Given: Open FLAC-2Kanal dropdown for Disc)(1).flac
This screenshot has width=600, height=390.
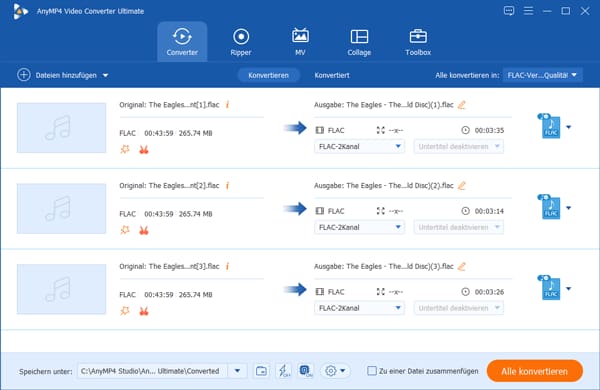Looking at the screenshot, I should pos(359,146).
